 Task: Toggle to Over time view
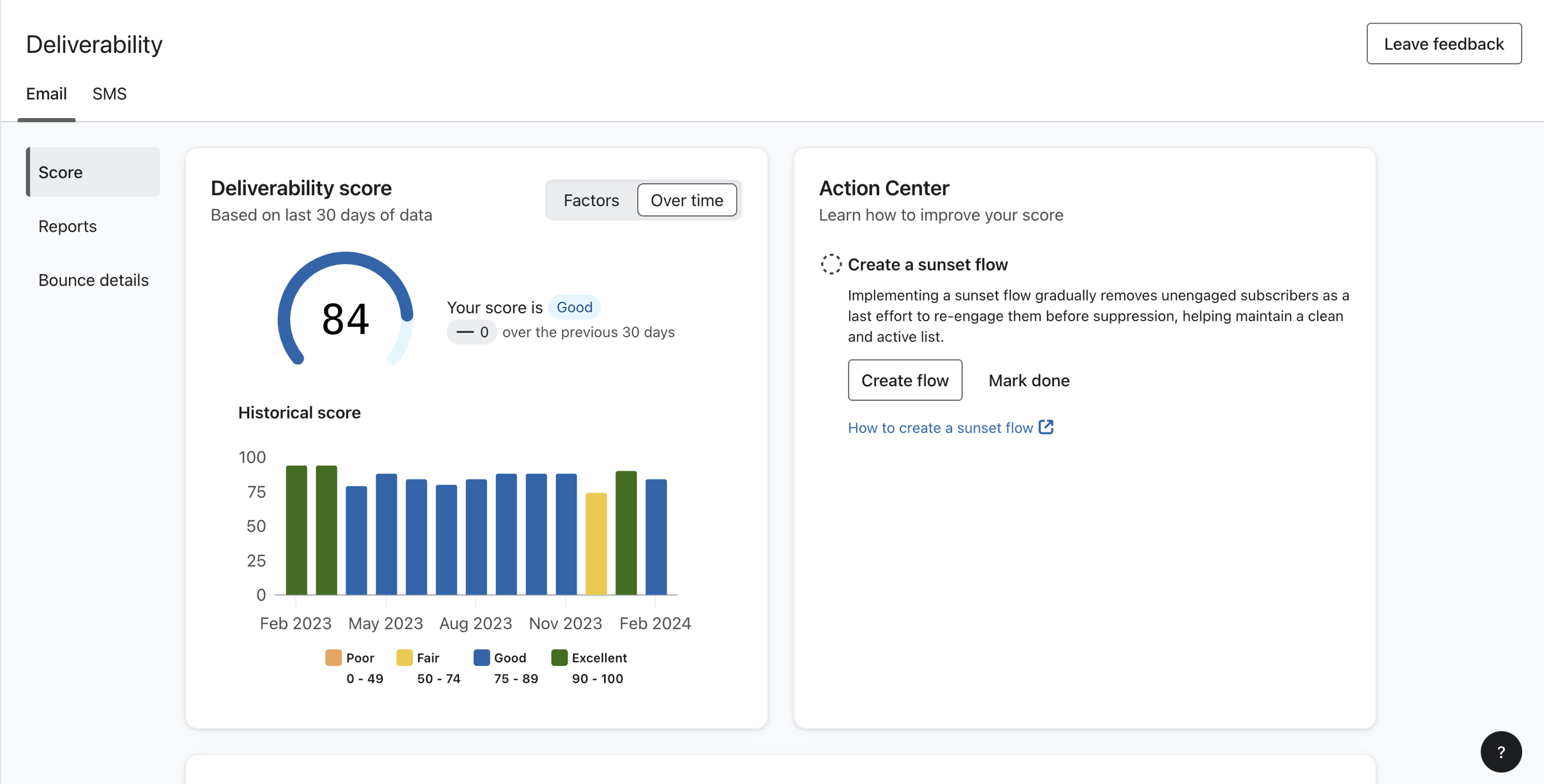point(687,199)
